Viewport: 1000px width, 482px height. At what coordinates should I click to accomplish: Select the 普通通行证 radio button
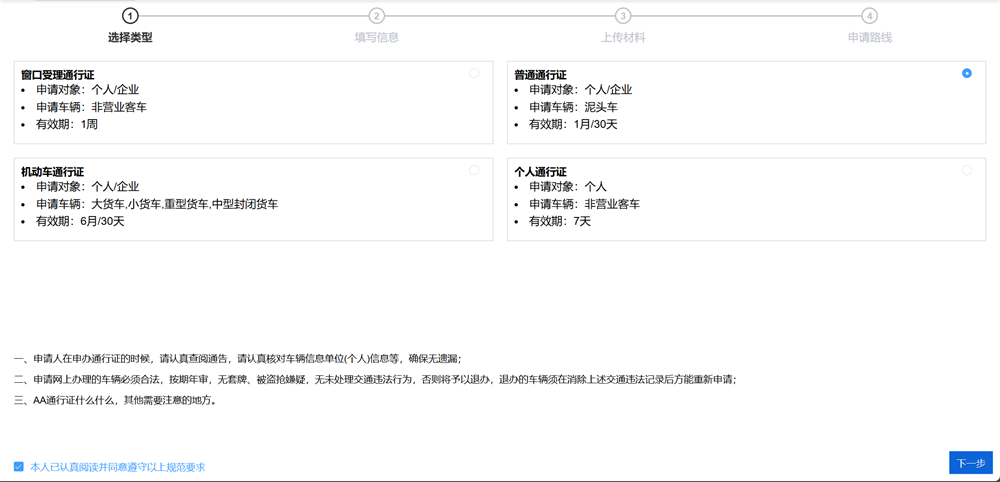click(x=966, y=73)
